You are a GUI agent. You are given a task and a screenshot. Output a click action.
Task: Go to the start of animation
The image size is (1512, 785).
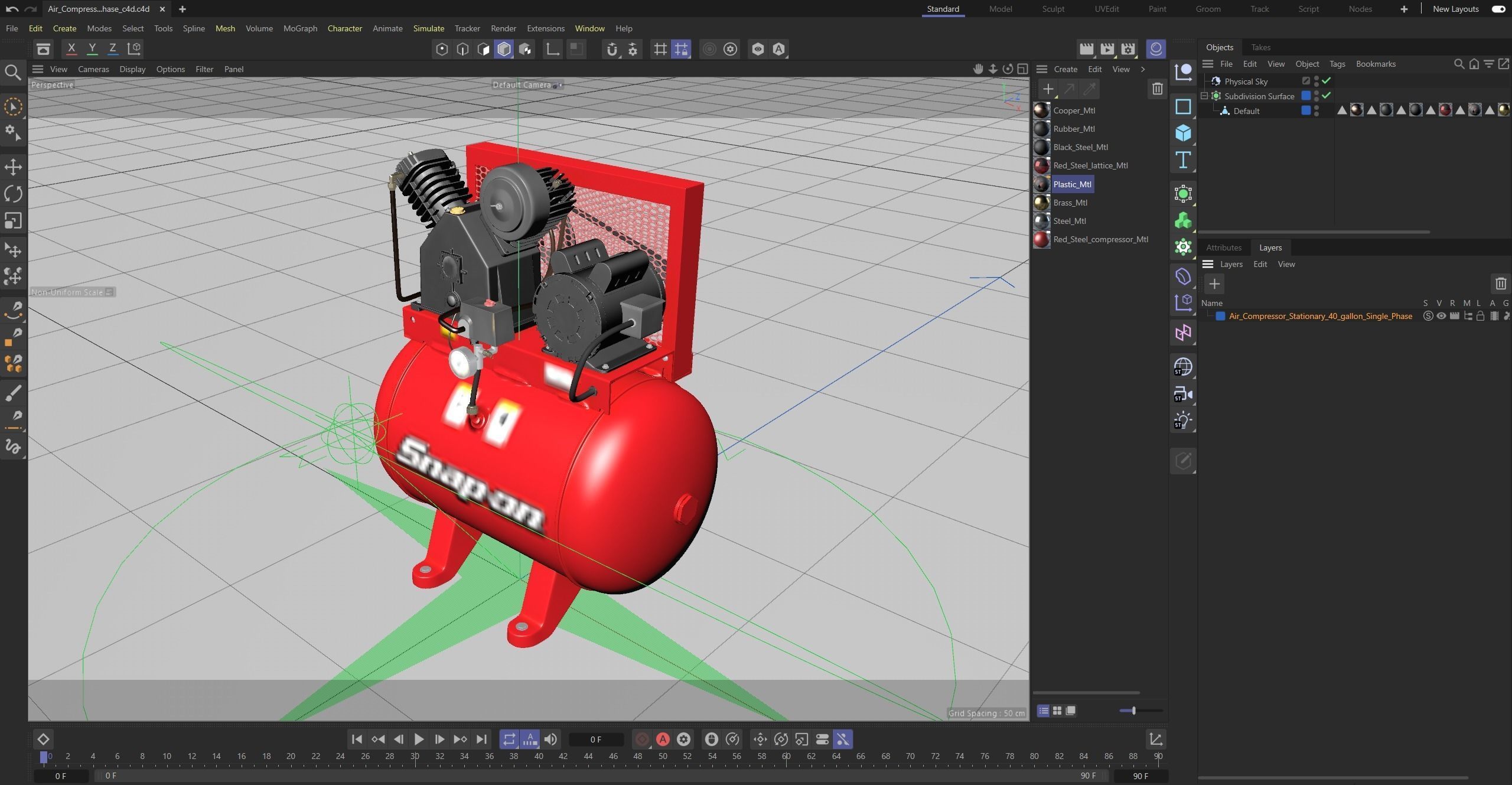click(x=357, y=740)
